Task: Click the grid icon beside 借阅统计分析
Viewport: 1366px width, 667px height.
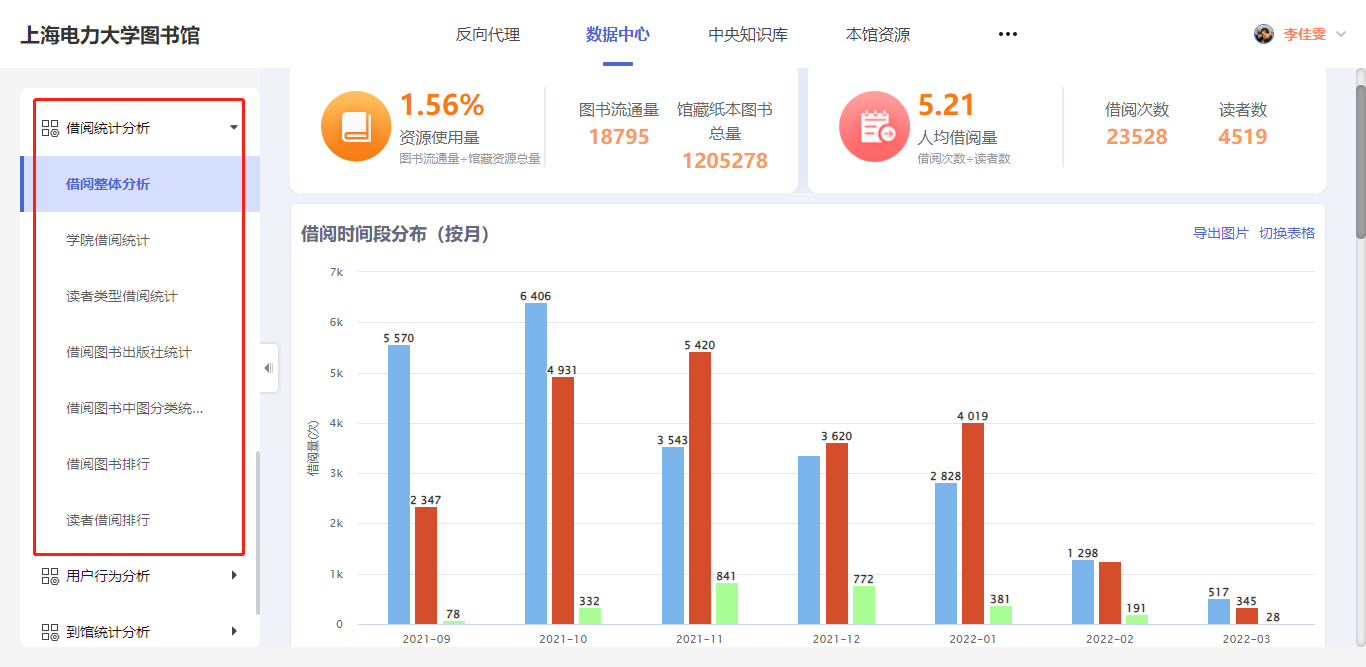Action: pos(50,128)
